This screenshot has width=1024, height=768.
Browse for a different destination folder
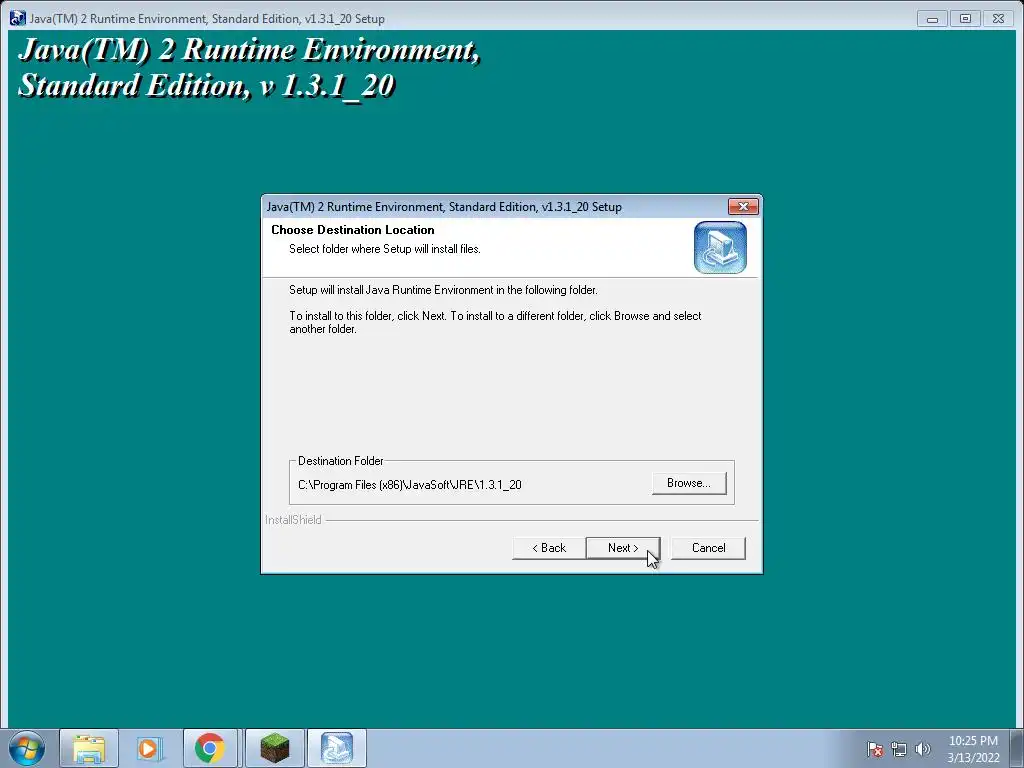click(689, 483)
